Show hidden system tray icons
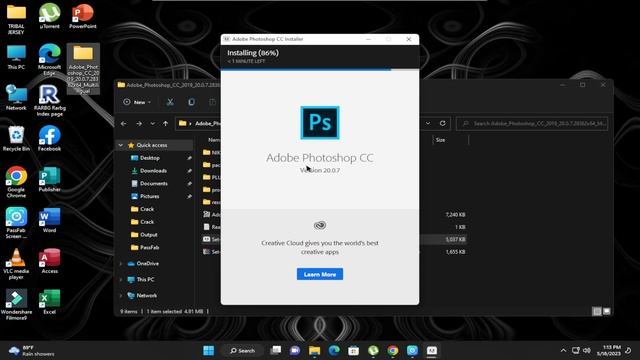Viewport: 640px width, 360px height. click(563, 351)
